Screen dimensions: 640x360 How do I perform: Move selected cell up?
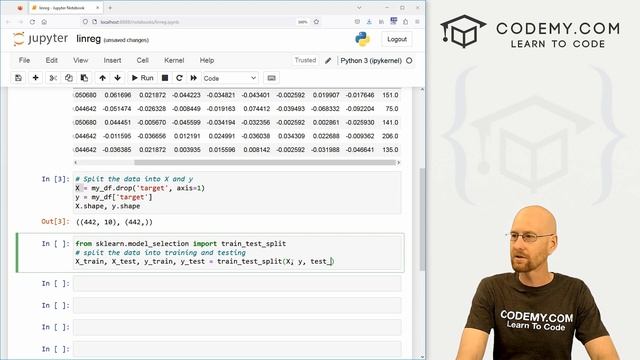coord(102,78)
